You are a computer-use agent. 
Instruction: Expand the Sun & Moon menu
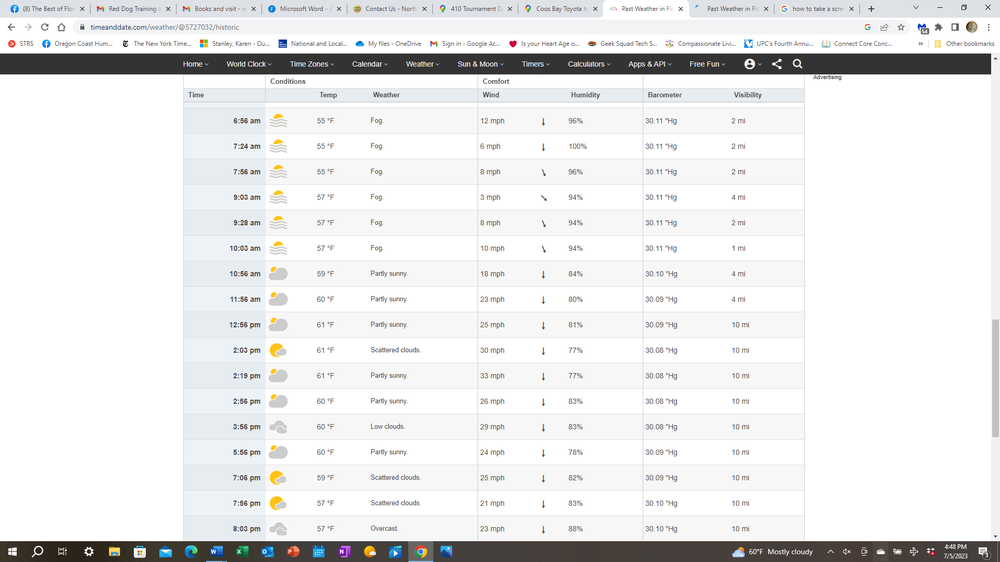pyautogui.click(x=480, y=64)
